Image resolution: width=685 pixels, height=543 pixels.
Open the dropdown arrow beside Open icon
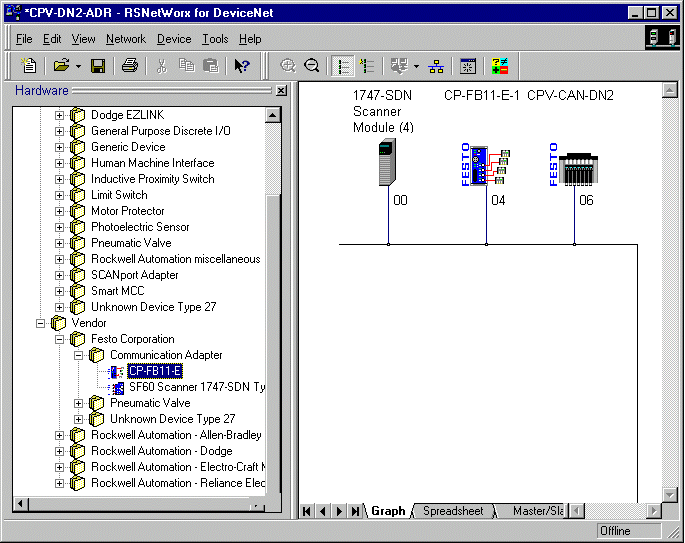point(78,66)
